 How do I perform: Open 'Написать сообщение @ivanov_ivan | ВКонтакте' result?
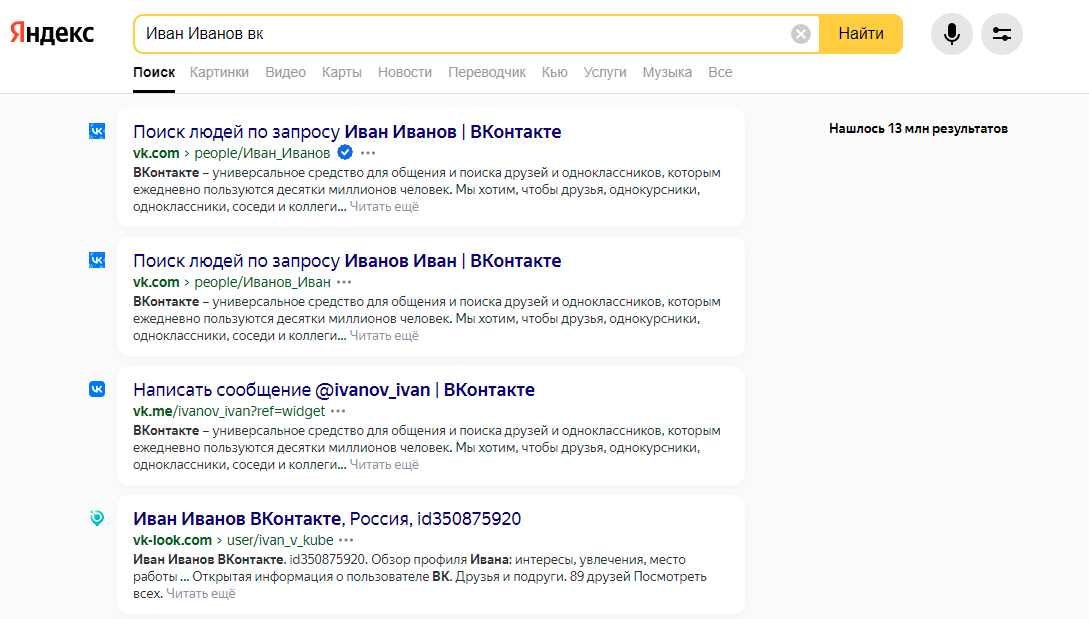tap(334, 390)
